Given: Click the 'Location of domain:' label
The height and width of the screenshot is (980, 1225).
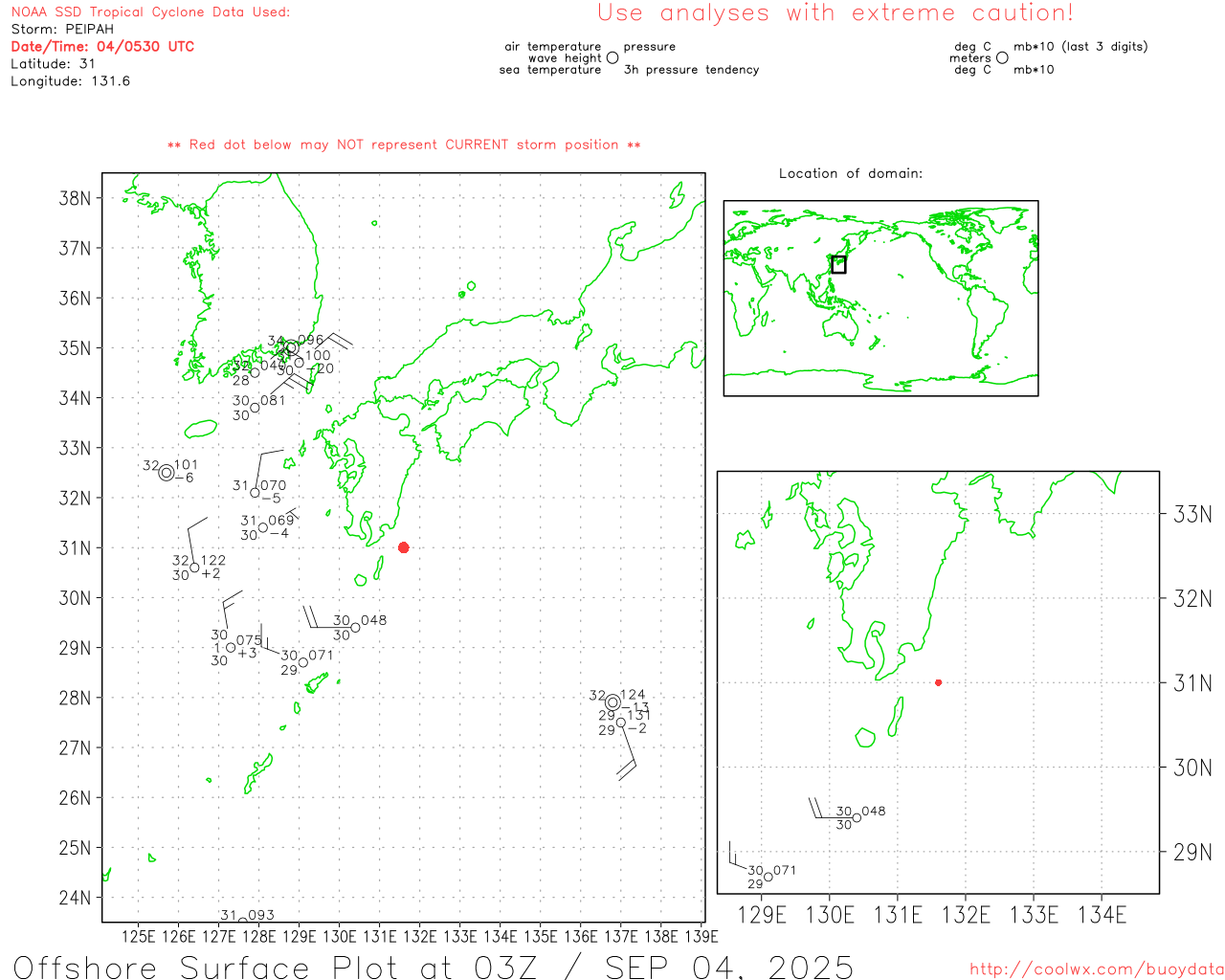Looking at the screenshot, I should coord(851,173).
